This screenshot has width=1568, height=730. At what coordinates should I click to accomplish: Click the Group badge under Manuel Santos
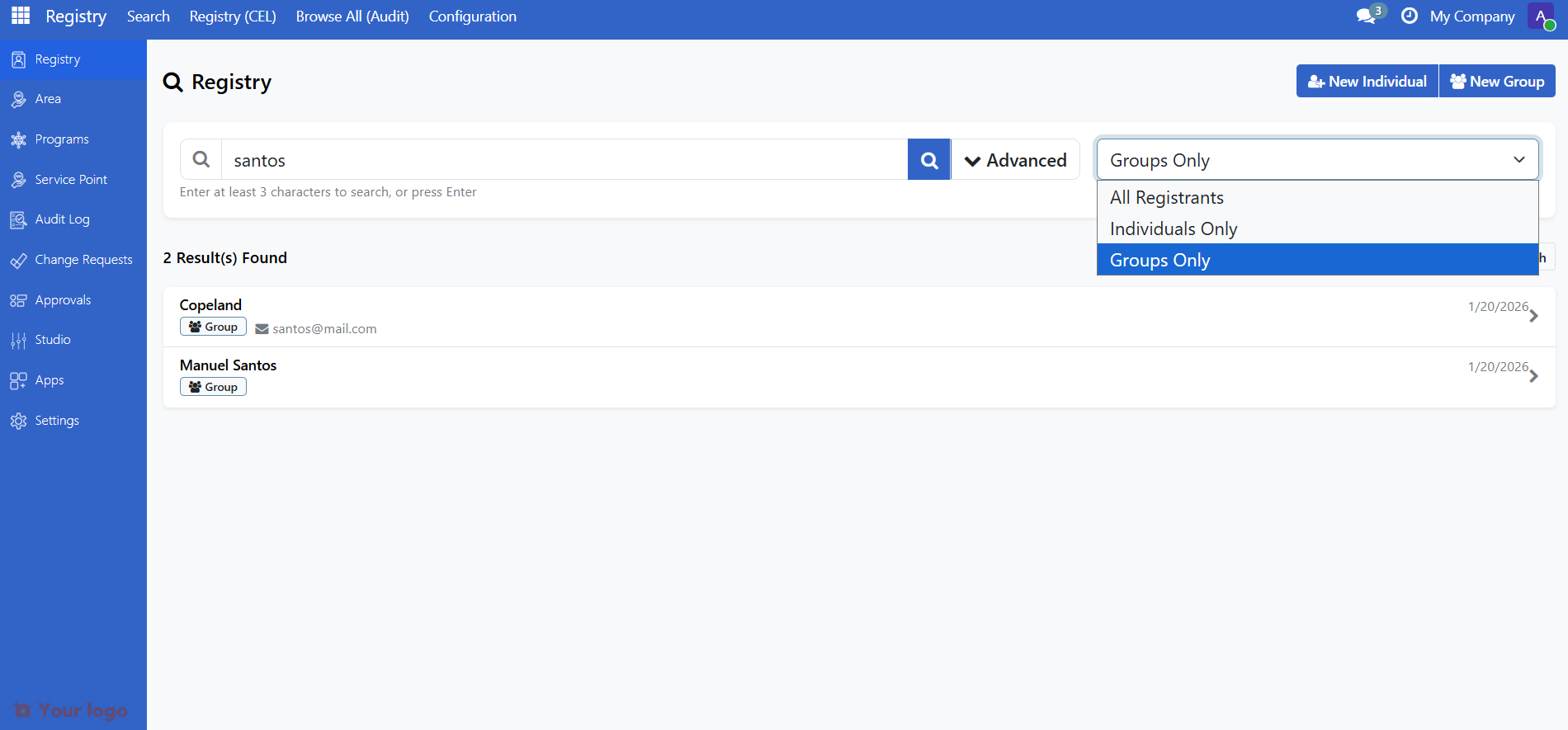point(213,387)
